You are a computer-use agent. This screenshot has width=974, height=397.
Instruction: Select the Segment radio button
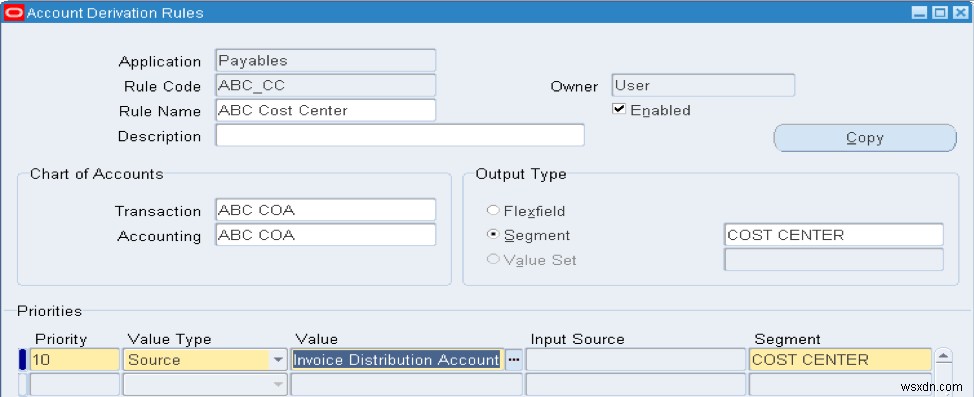coord(493,235)
